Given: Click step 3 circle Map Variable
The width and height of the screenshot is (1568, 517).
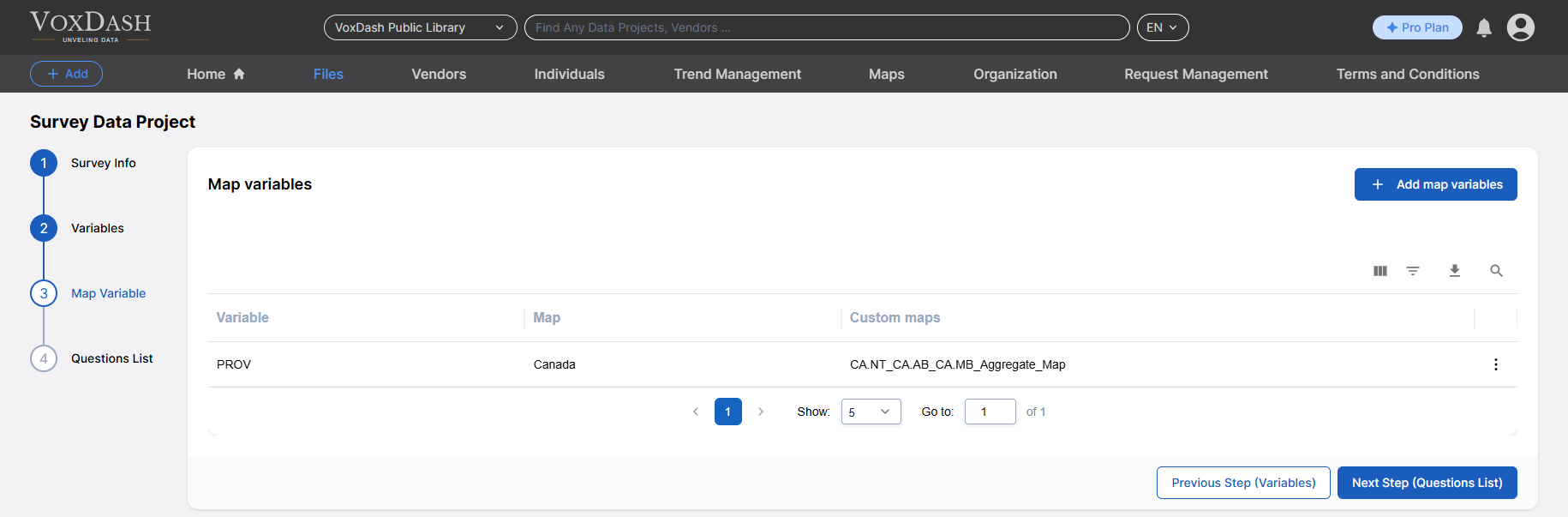Looking at the screenshot, I should click(44, 293).
